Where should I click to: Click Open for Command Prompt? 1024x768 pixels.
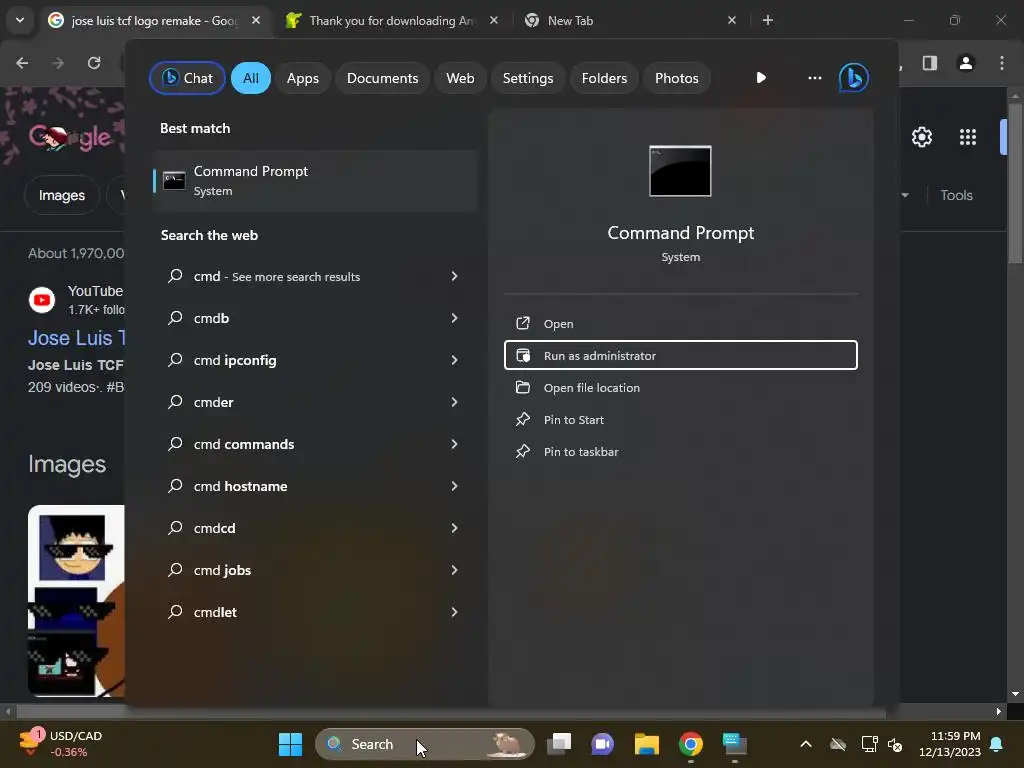[680, 323]
